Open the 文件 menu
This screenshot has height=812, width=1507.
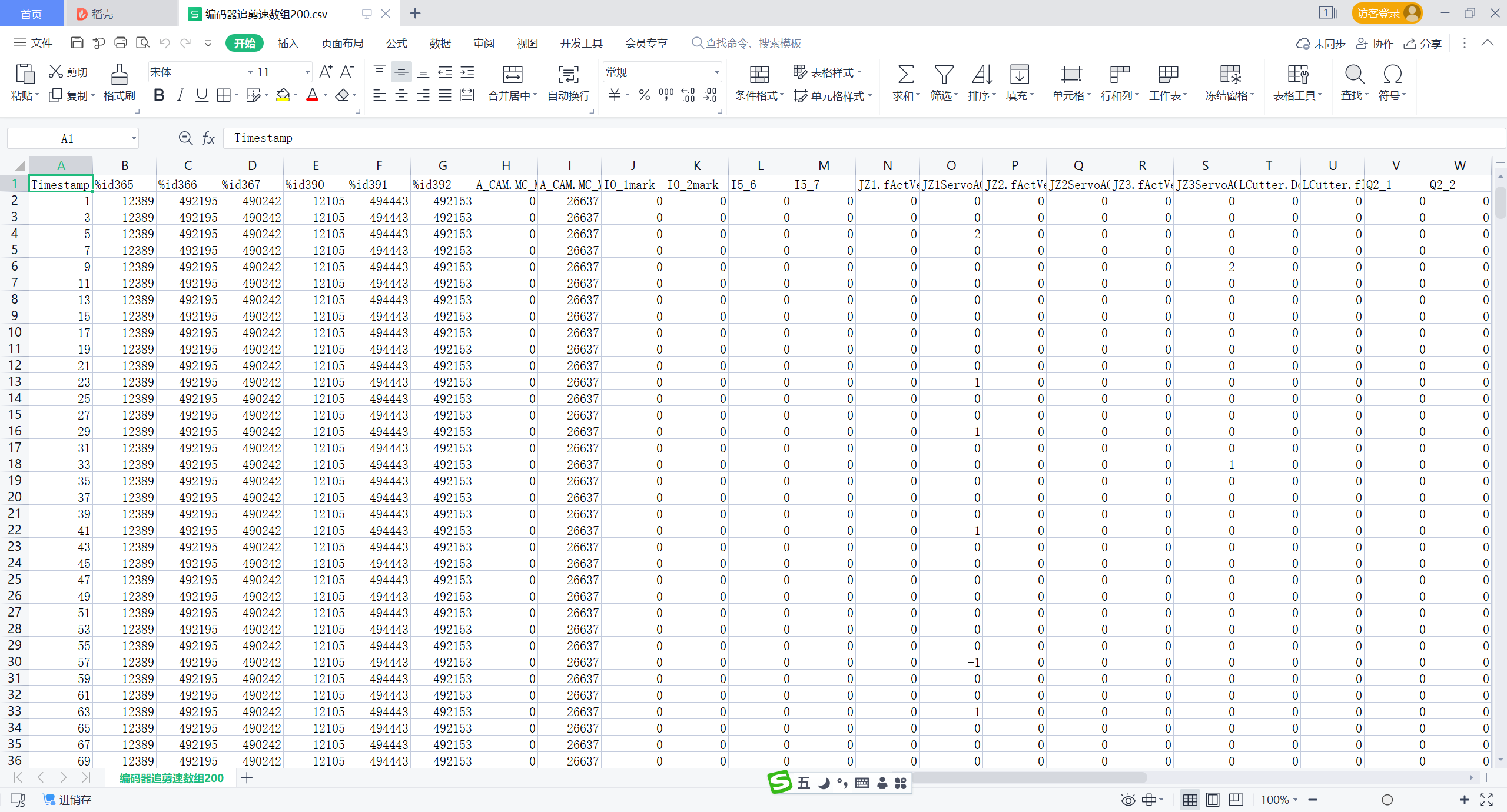[x=33, y=43]
